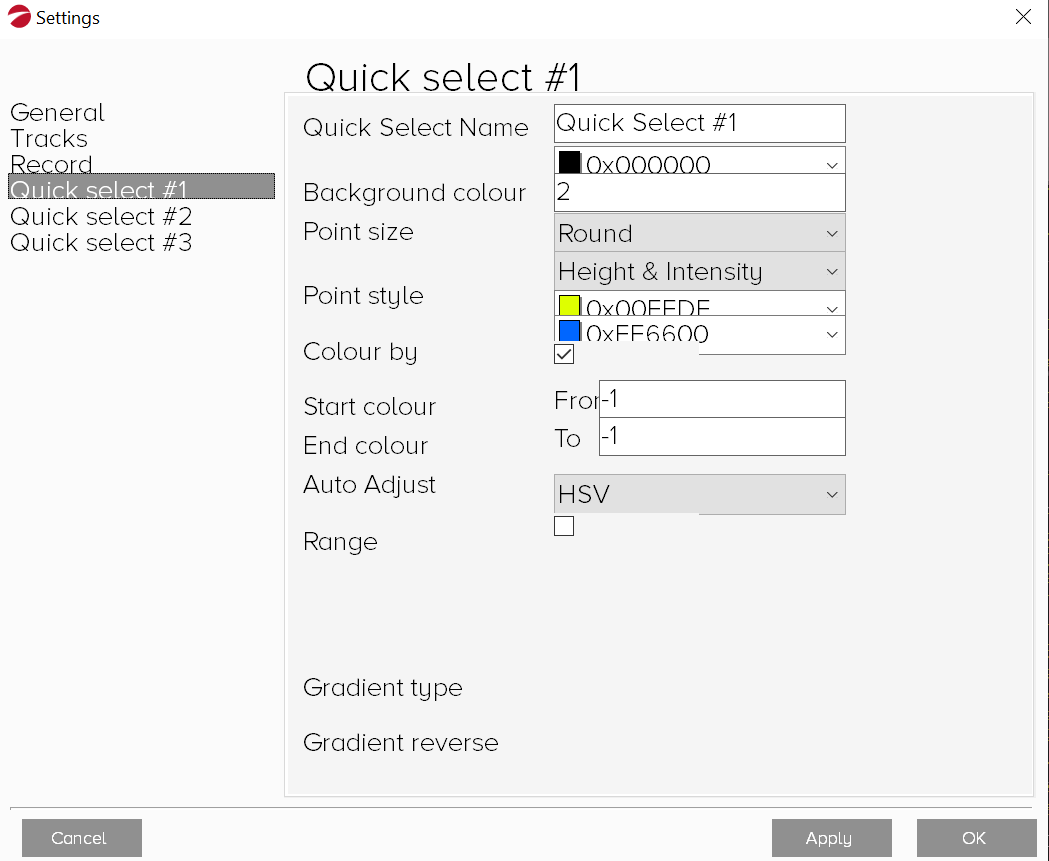Open the HSV gradient type dropdown
The height and width of the screenshot is (861, 1049).
click(699, 494)
